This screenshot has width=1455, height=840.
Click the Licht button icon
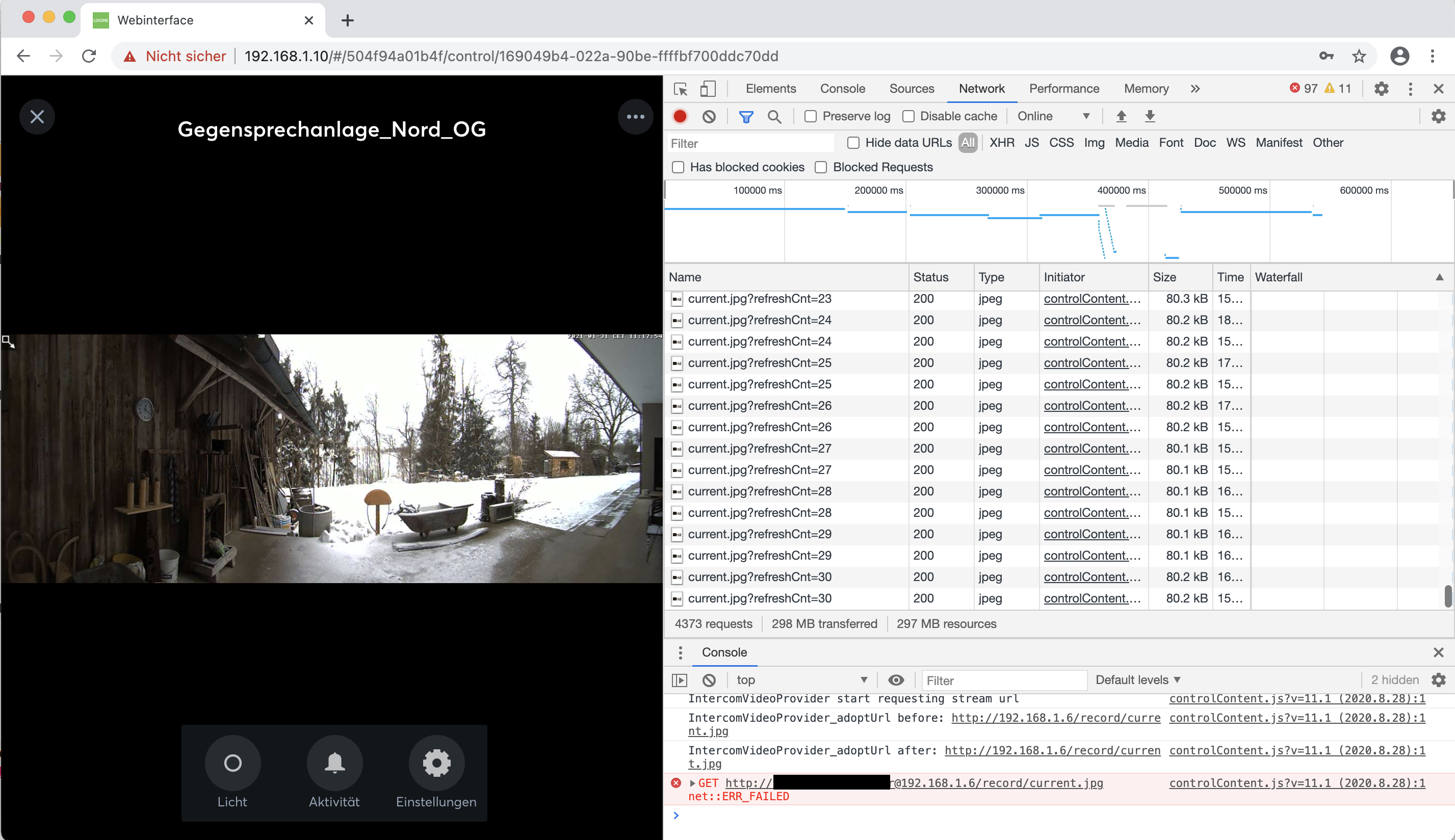(x=232, y=763)
